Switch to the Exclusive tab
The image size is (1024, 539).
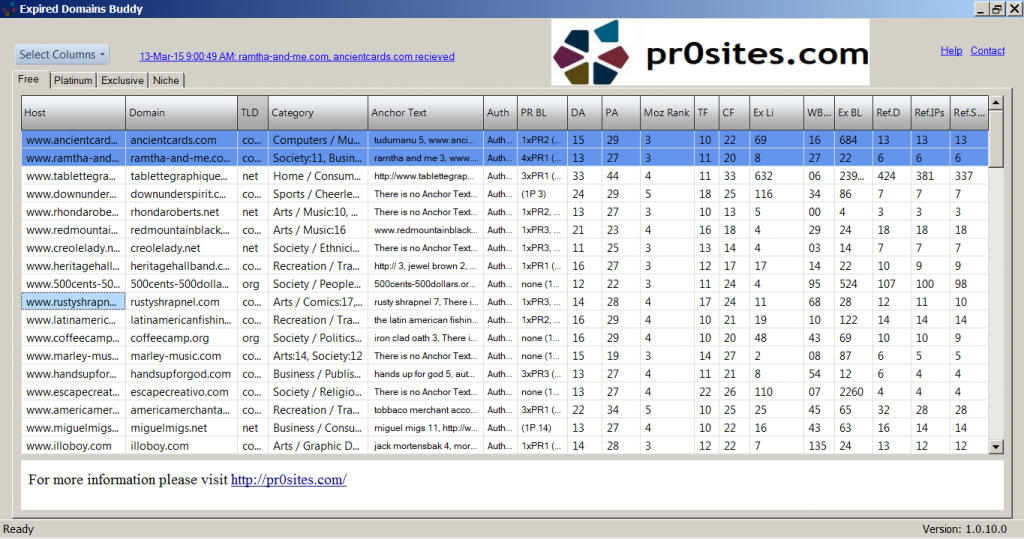pyautogui.click(x=122, y=80)
